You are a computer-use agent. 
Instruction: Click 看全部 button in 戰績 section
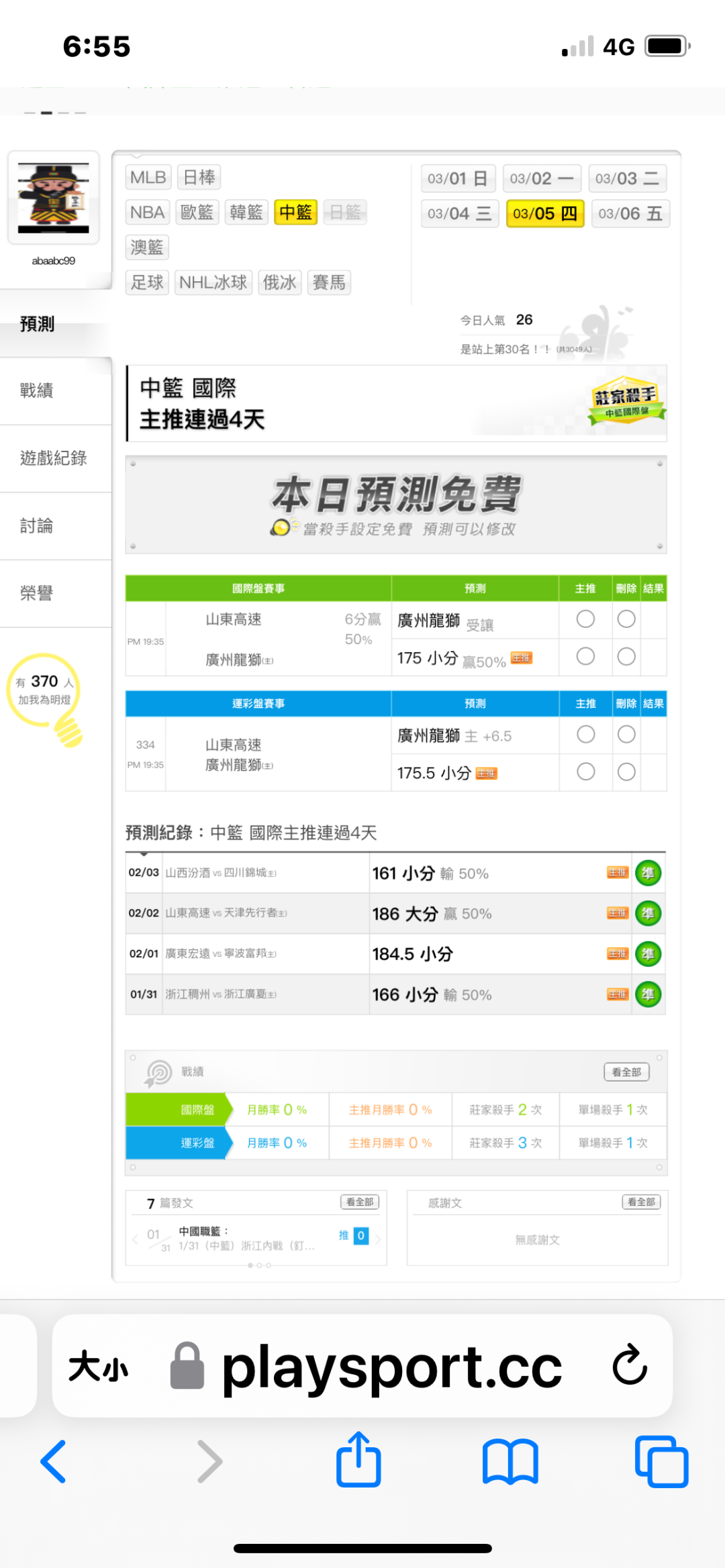click(626, 1072)
